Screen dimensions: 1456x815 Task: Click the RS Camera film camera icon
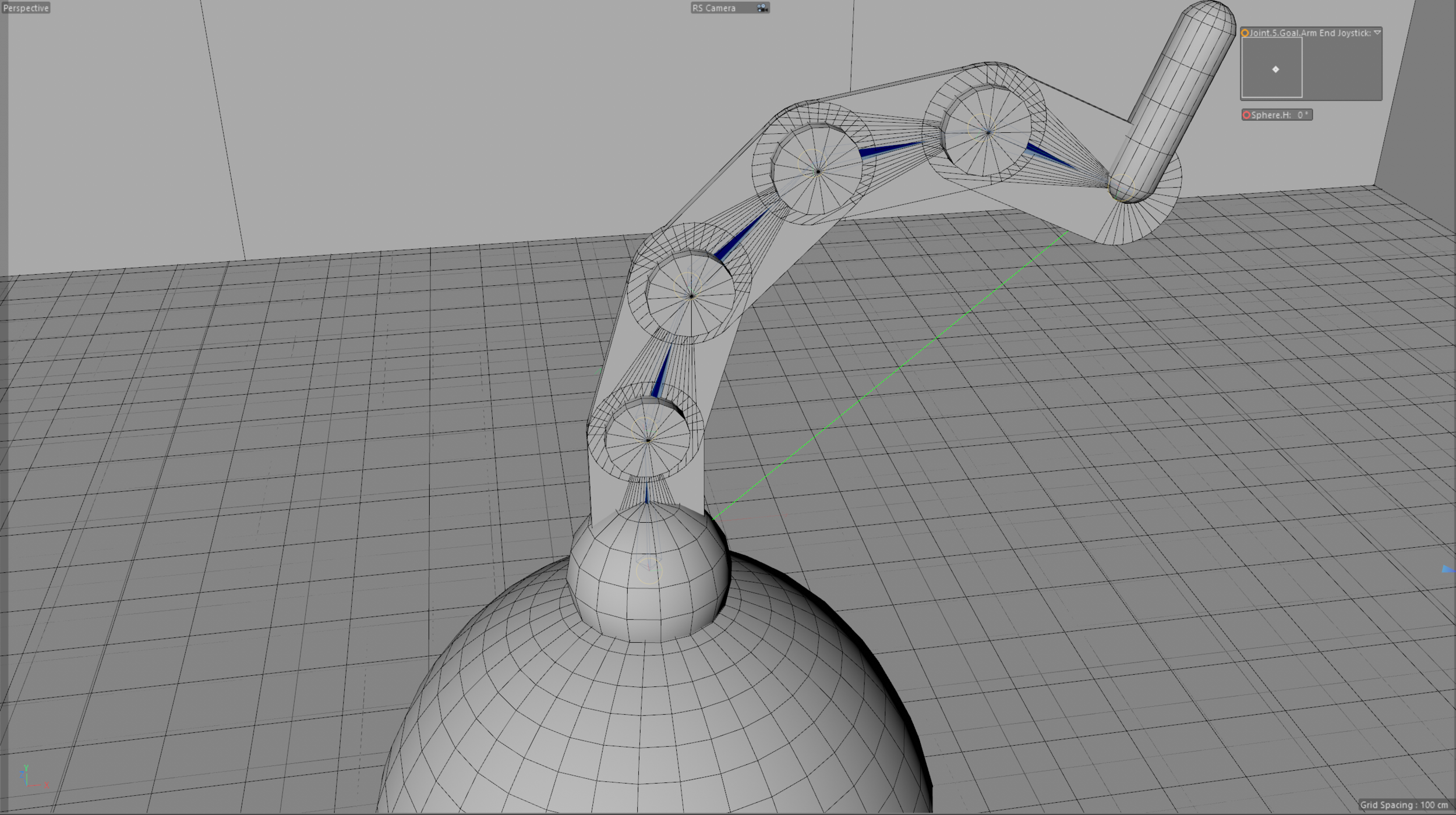pos(762,8)
